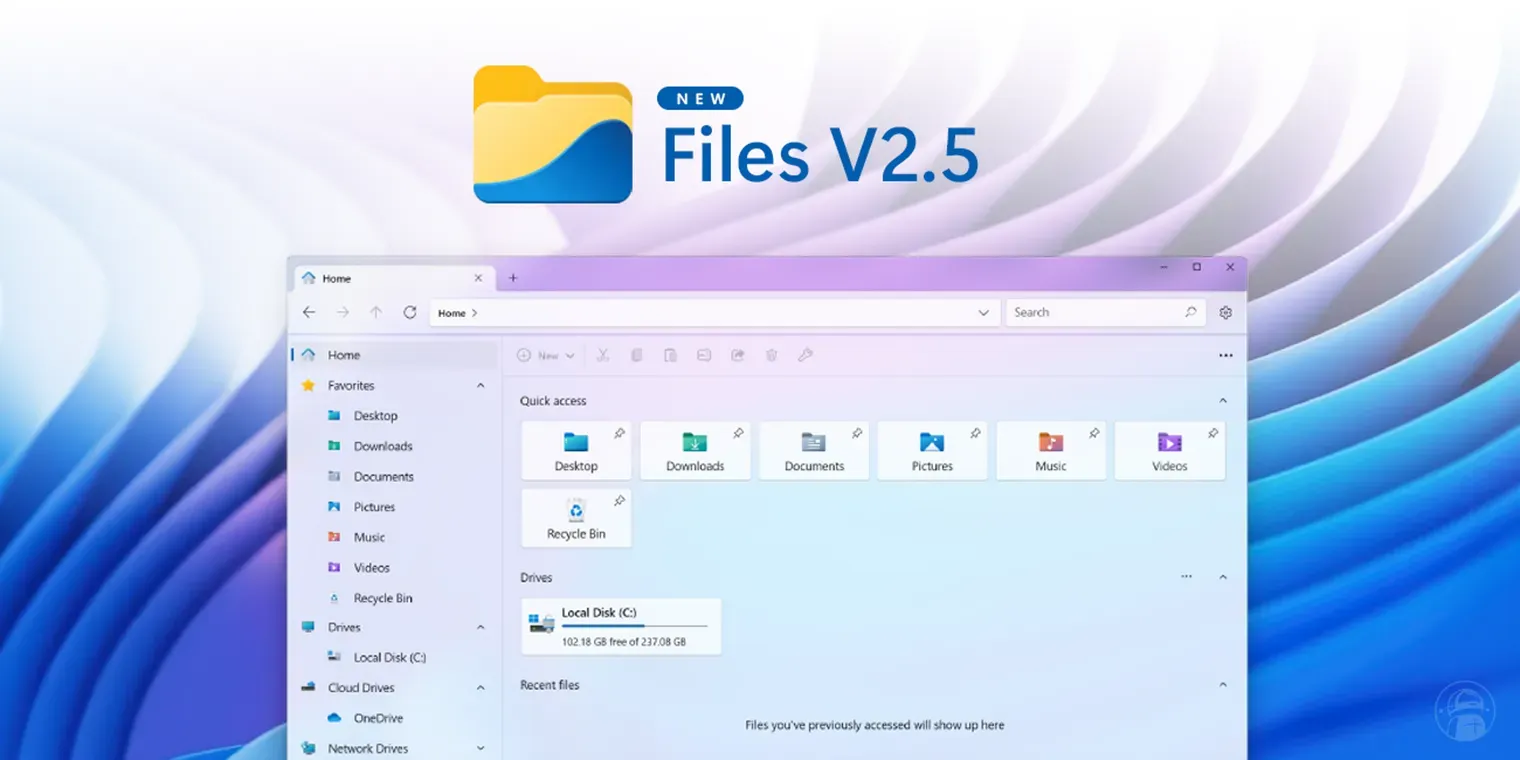The image size is (1520, 760).
Task: Open the Pictures quick access tile
Action: [x=932, y=451]
